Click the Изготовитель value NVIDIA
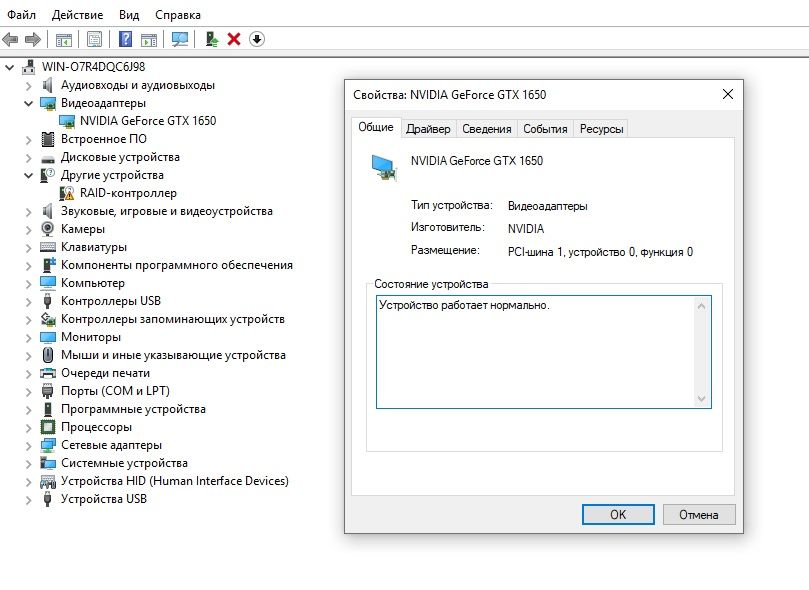The height and width of the screenshot is (590, 809). 526,228
